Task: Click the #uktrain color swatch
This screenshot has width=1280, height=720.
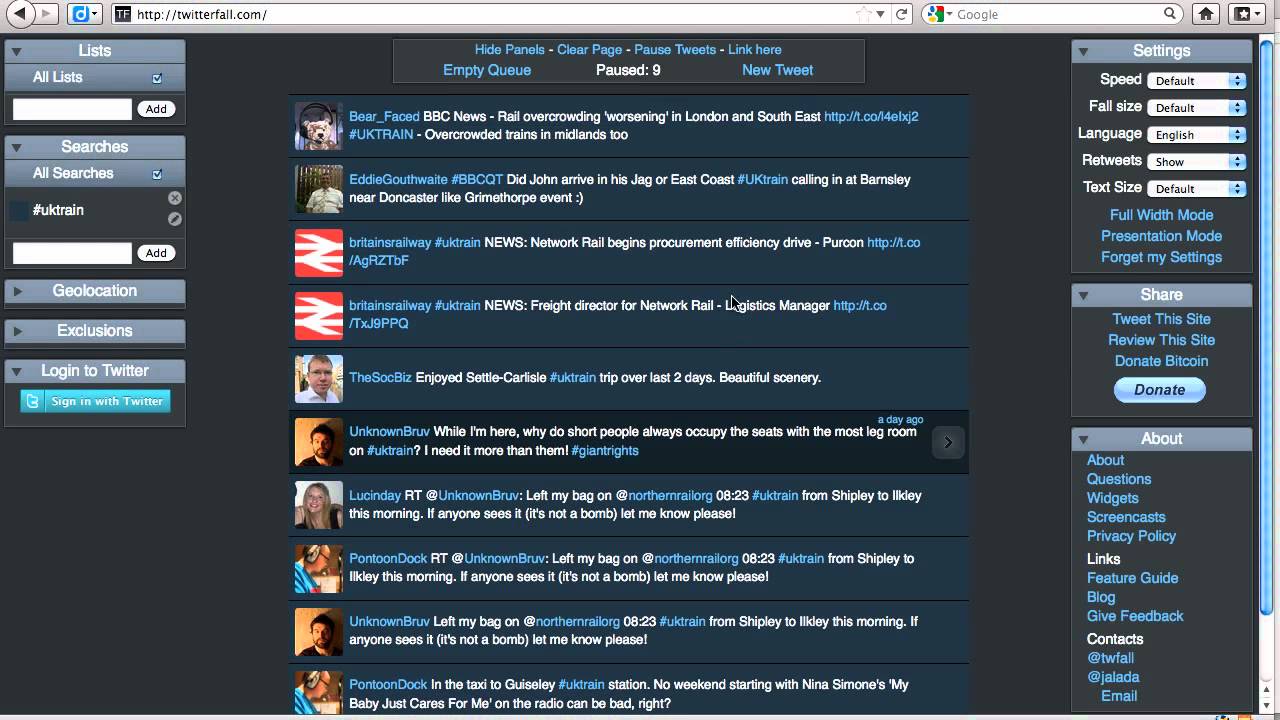Action: click(19, 210)
